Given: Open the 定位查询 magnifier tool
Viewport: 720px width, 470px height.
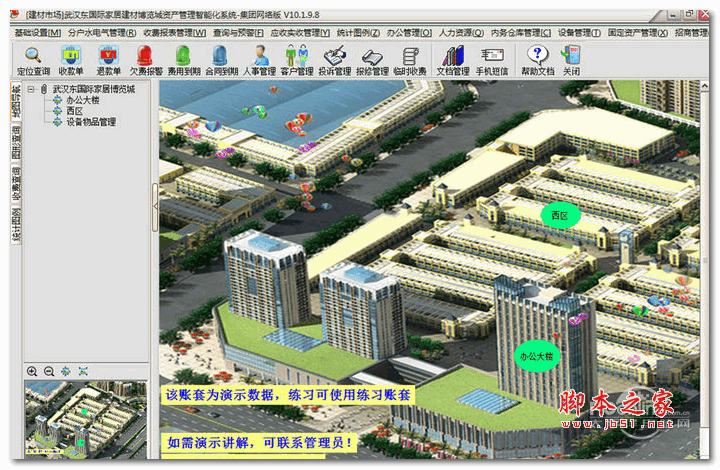Looking at the screenshot, I should pos(33,60).
